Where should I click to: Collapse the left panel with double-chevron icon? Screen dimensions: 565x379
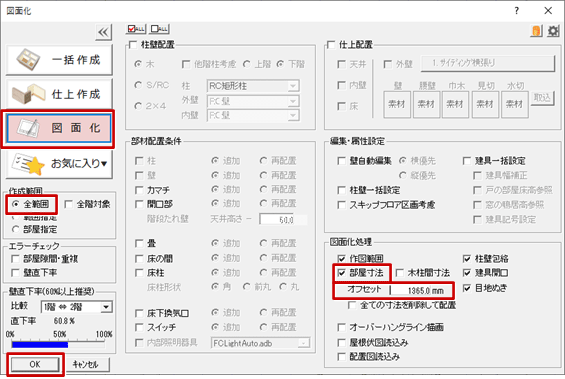(103, 32)
